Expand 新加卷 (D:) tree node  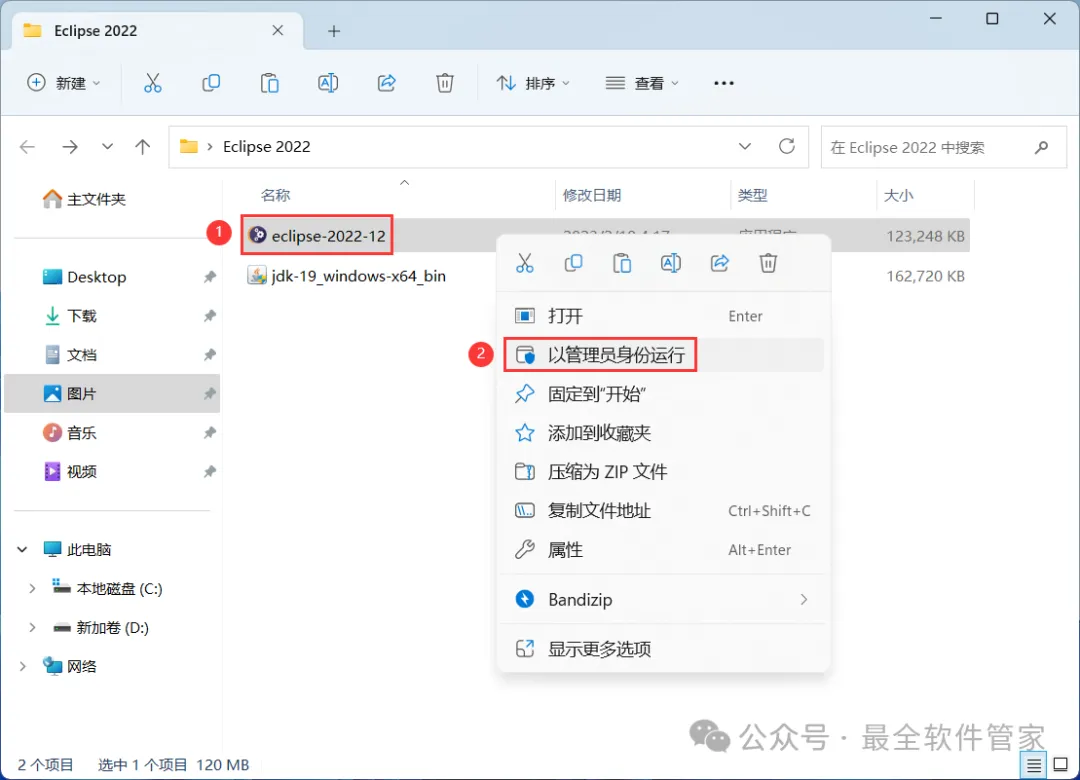pos(32,628)
